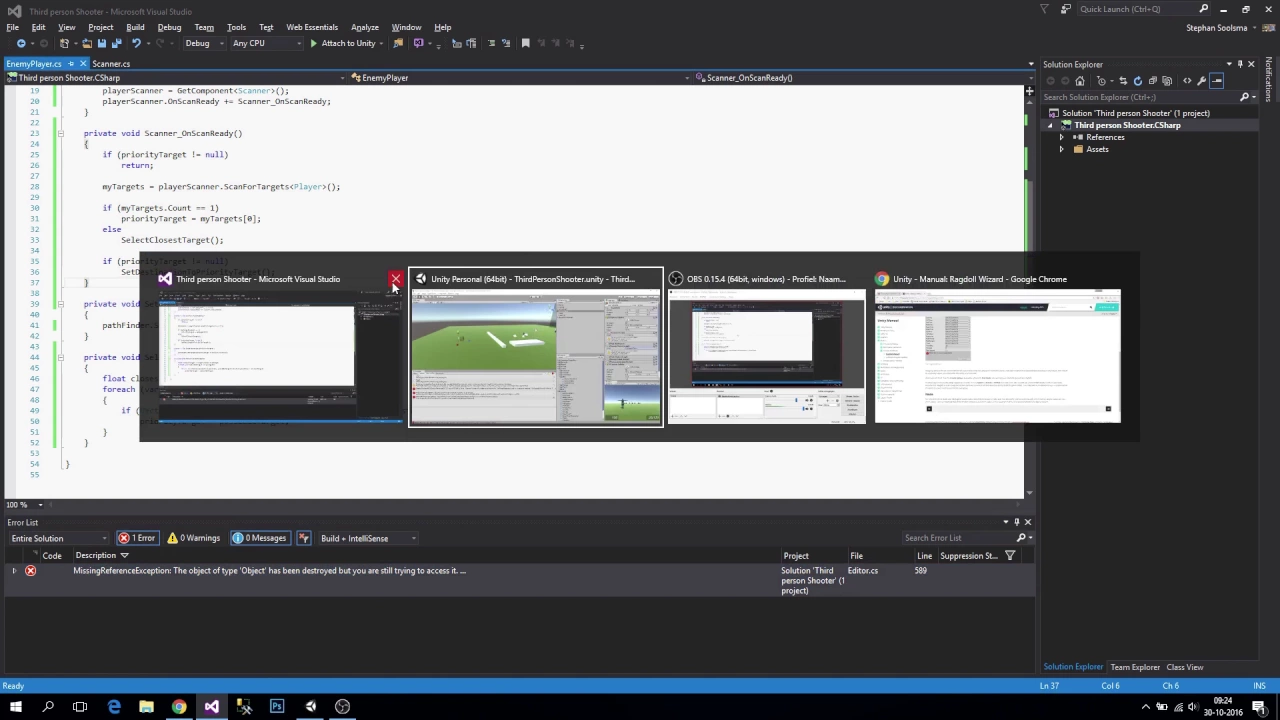Open the Stephan Soolsma account dropdown
This screenshot has width=1280, height=720.
coord(1222,28)
